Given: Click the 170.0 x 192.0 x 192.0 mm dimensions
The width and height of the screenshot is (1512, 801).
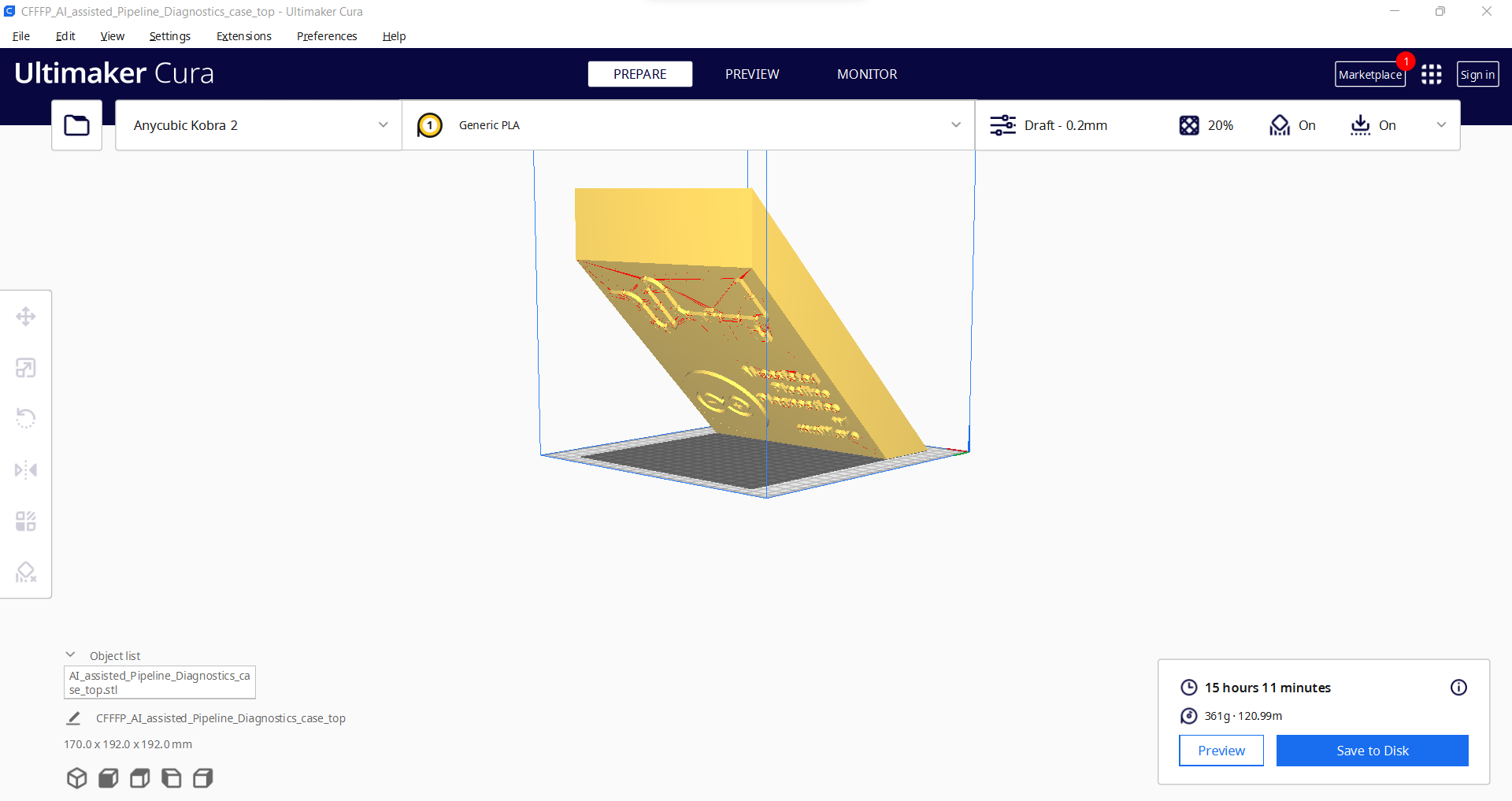Looking at the screenshot, I should click(x=128, y=744).
